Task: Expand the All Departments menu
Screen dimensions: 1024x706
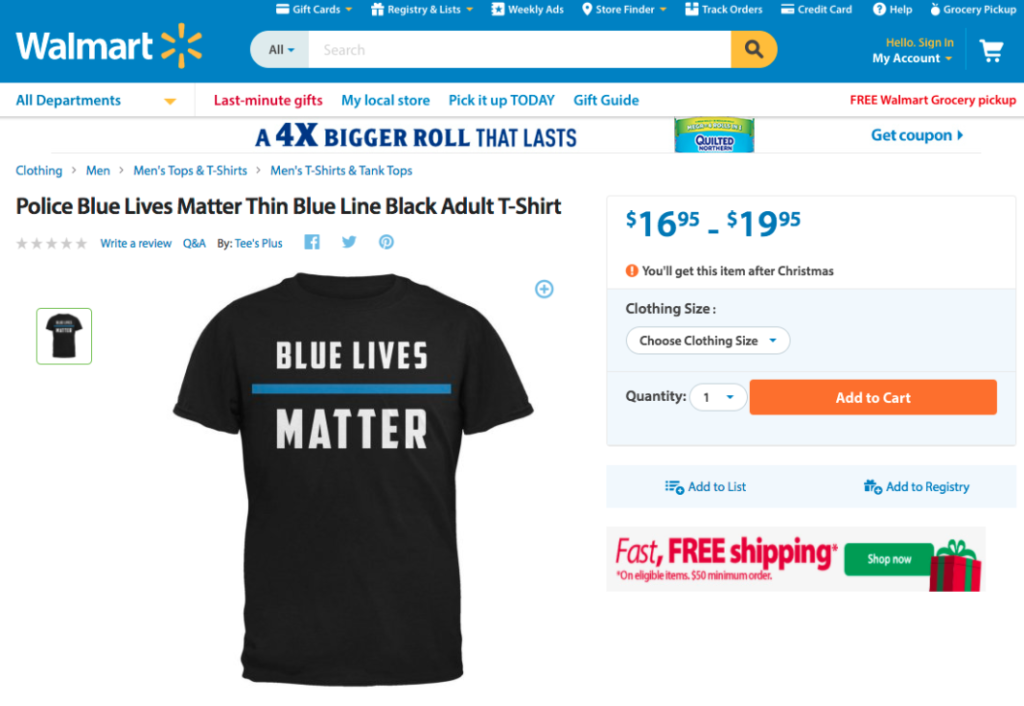Action: (97, 101)
